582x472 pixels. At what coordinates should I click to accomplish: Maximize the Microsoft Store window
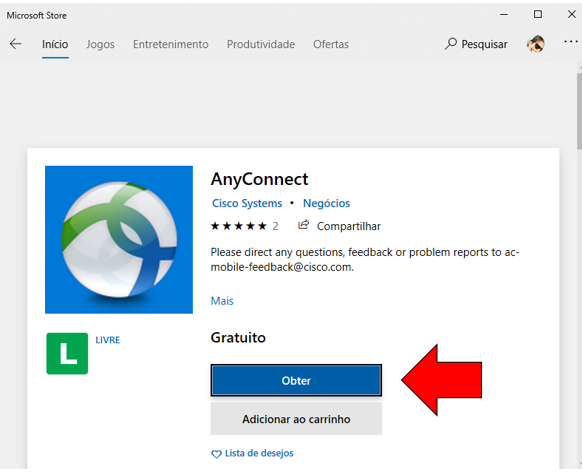(537, 14)
